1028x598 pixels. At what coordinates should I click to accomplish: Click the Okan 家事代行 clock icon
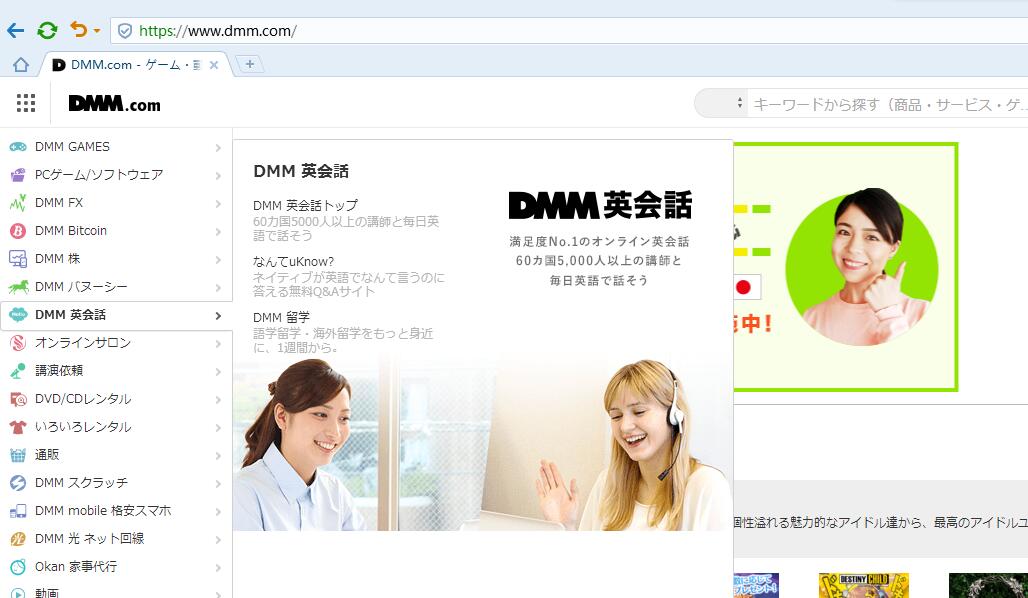[18, 567]
